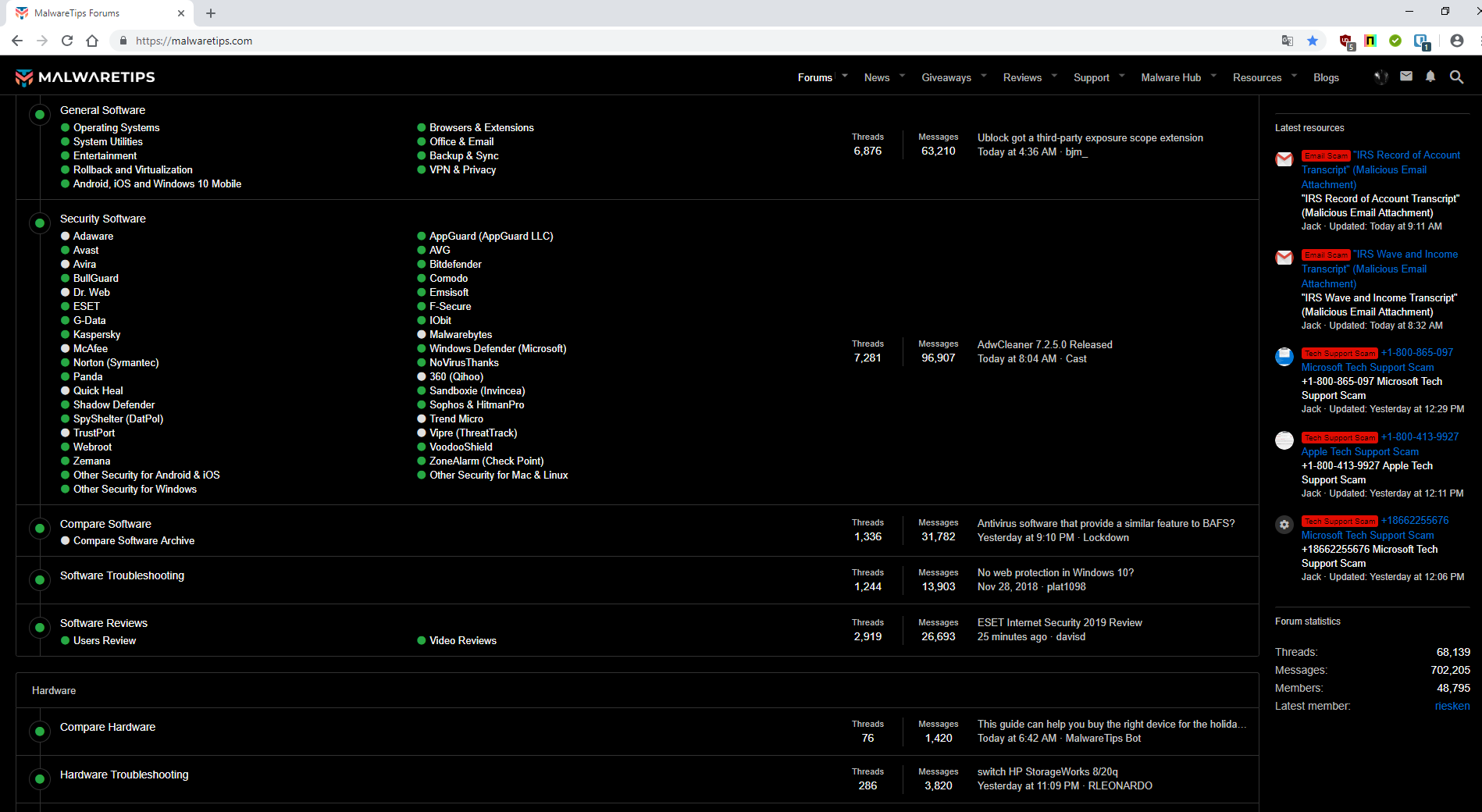The height and width of the screenshot is (812, 1482).
Task: Open the Kaspersky subforum link
Action: pos(97,334)
